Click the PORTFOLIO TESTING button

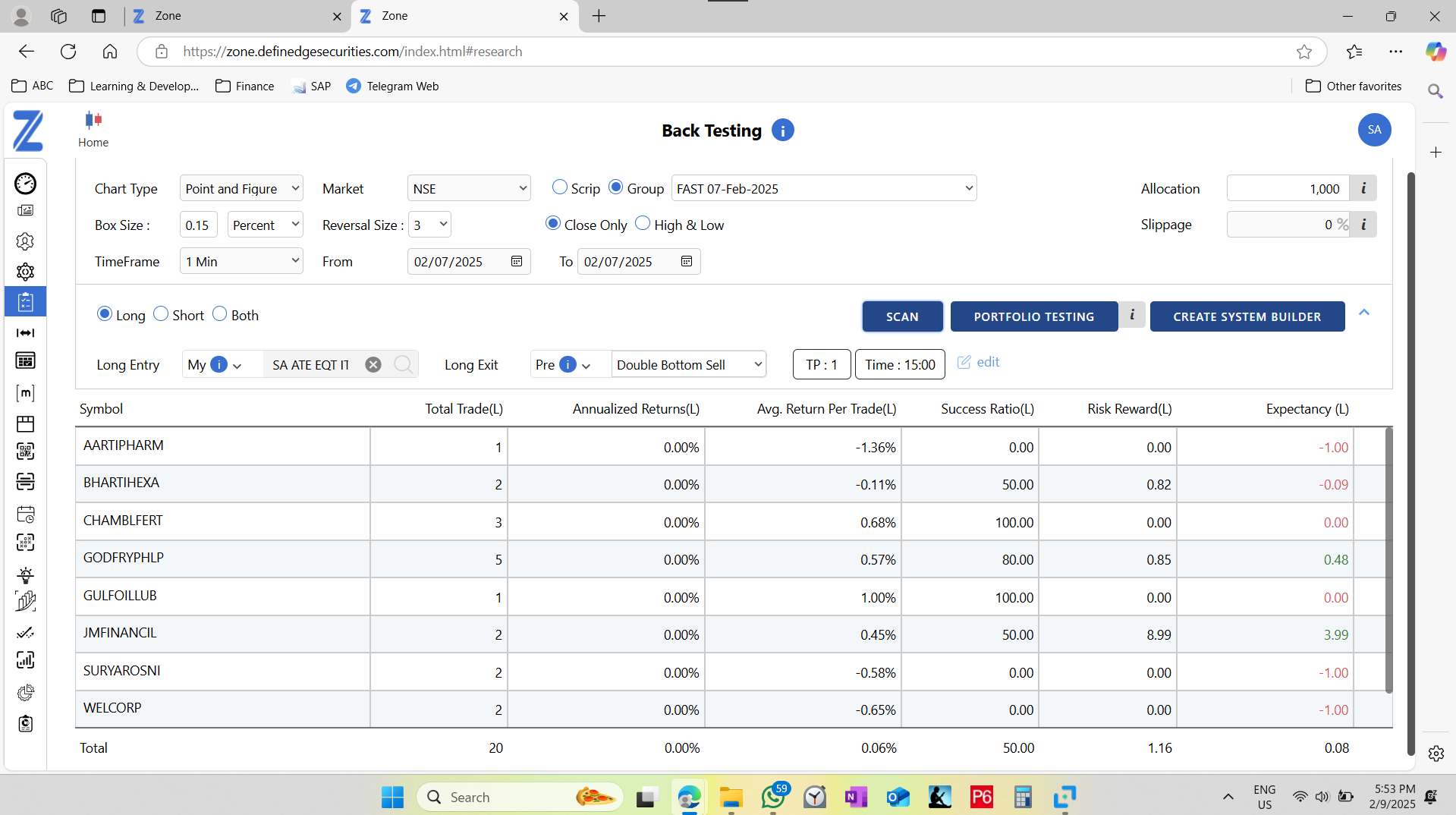[1033, 316]
